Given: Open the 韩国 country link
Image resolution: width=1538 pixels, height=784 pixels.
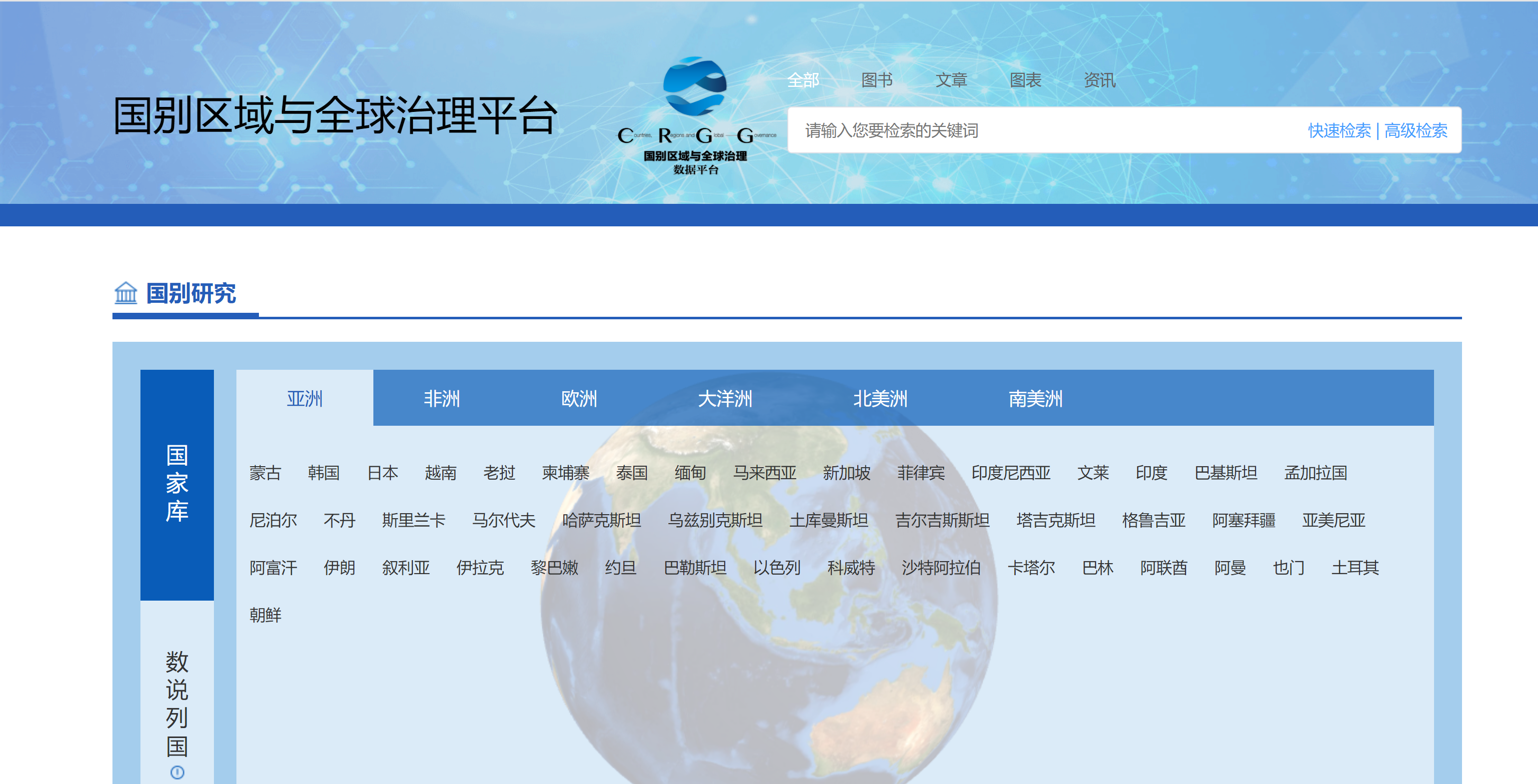Looking at the screenshot, I should coord(323,473).
